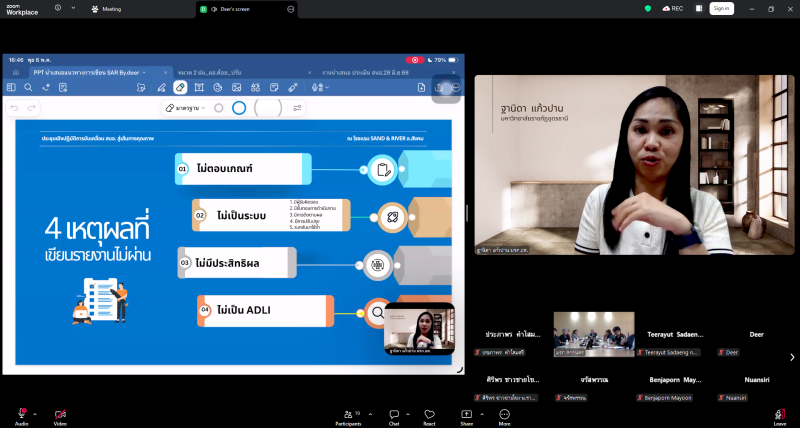Select the meeting room video thumbnail
Image resolution: width=800 pixels, height=428 pixels.
point(594,335)
